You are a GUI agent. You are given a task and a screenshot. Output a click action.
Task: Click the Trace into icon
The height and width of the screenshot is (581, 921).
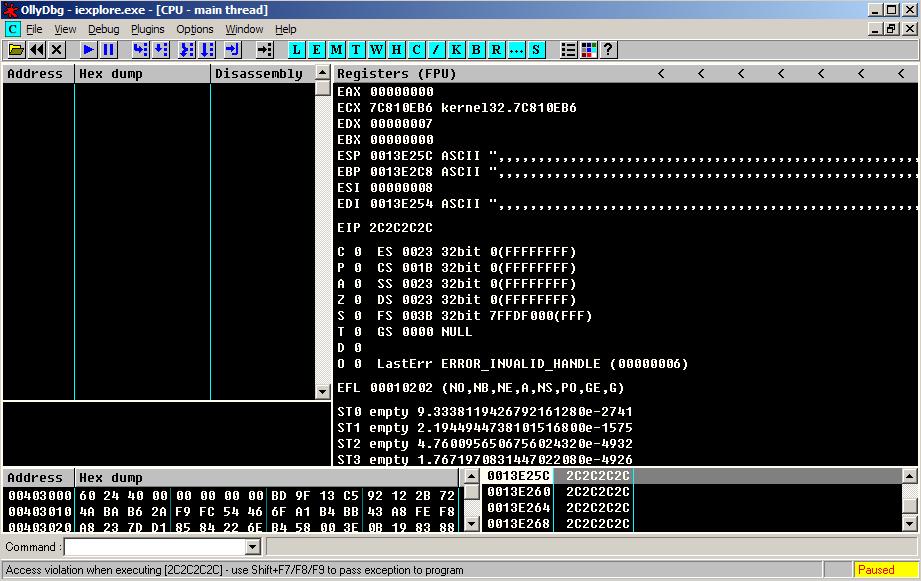[187, 50]
